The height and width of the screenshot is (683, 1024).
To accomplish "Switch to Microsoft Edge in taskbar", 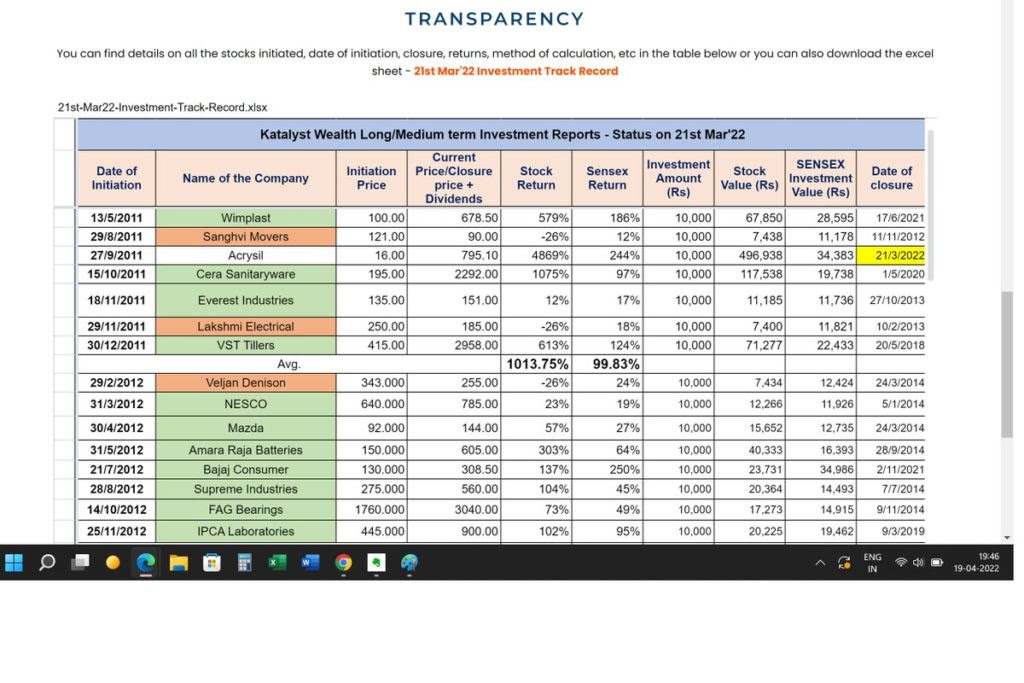I will coord(146,562).
